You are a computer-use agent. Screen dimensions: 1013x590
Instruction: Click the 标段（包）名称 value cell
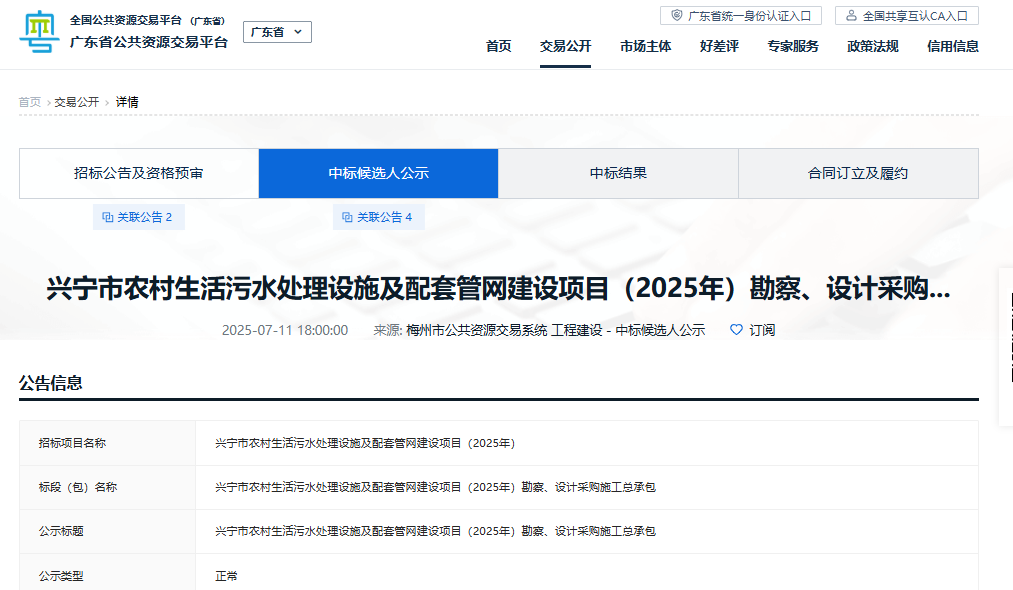587,487
